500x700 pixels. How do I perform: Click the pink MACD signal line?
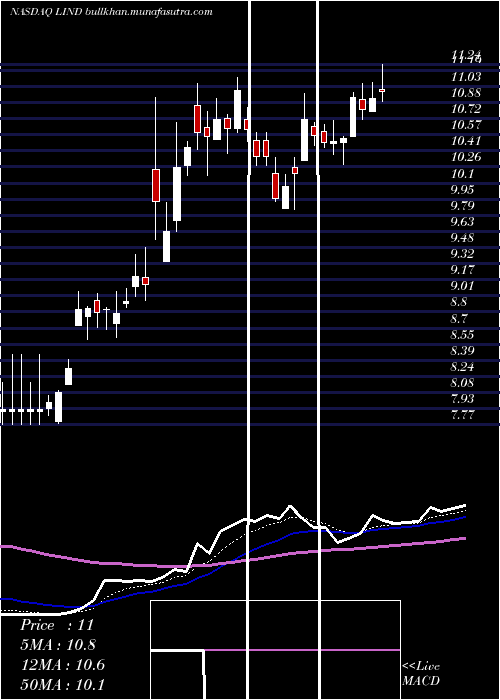tap(302, 650)
